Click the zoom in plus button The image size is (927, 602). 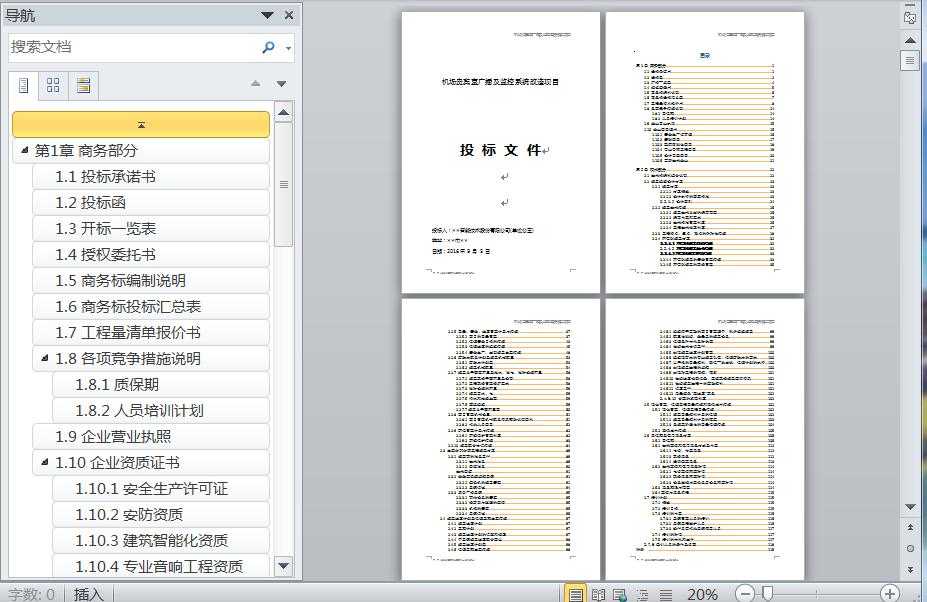point(889,594)
